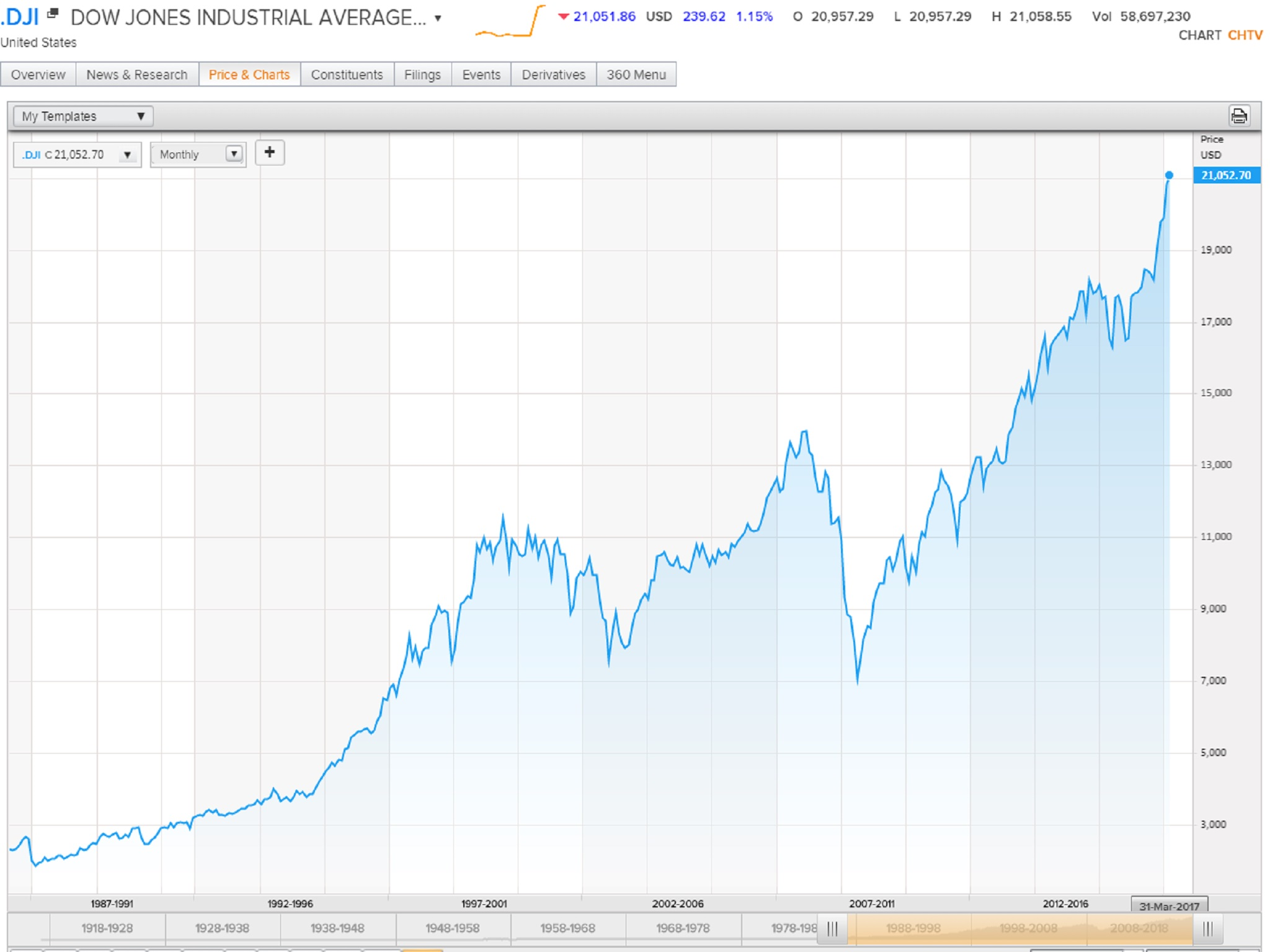Click the 21,052.70 price axis label
This screenshot has height=952, width=1270.
(1226, 175)
